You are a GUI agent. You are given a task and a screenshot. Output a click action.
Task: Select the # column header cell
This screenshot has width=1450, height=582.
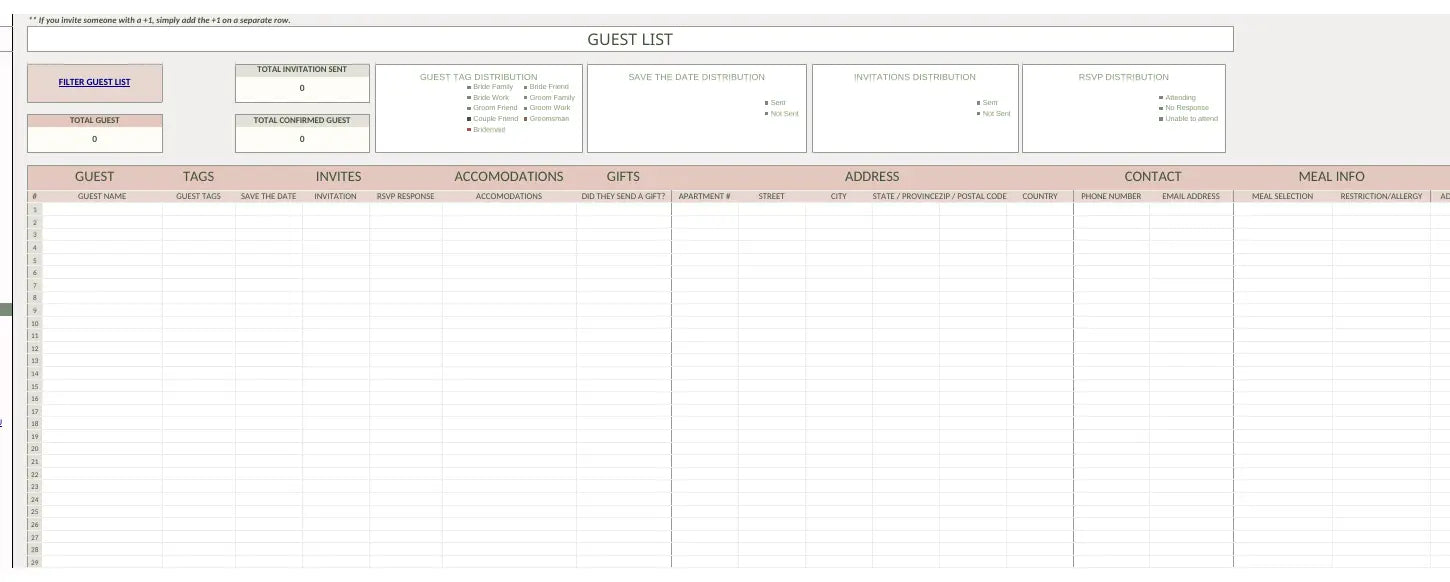click(x=35, y=197)
